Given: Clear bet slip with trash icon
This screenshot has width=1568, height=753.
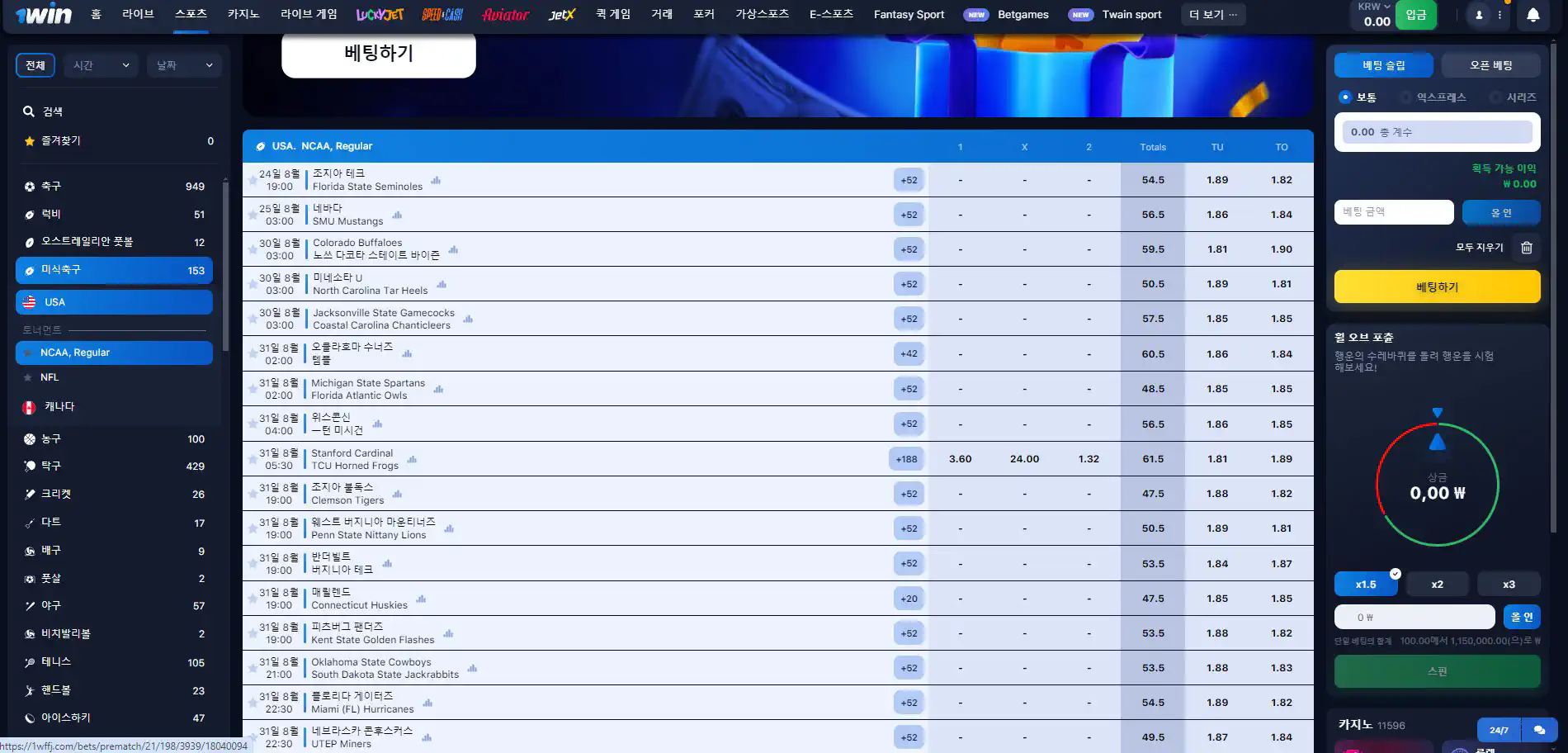Looking at the screenshot, I should point(1526,247).
